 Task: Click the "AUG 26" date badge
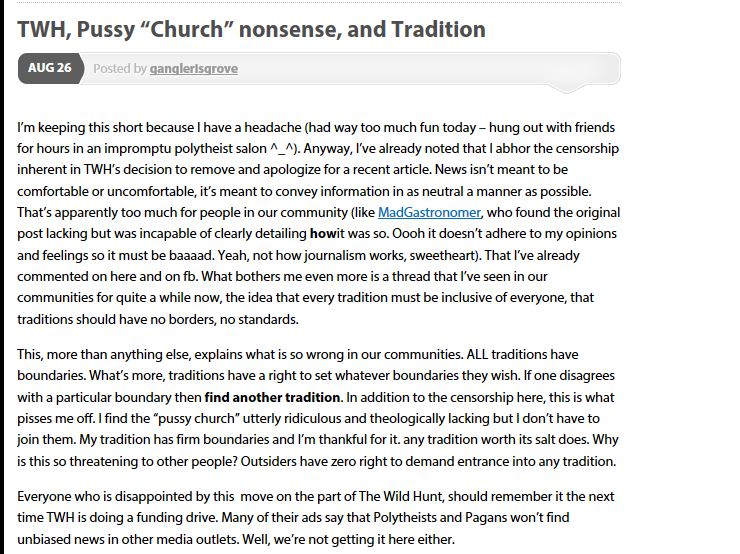click(49, 68)
